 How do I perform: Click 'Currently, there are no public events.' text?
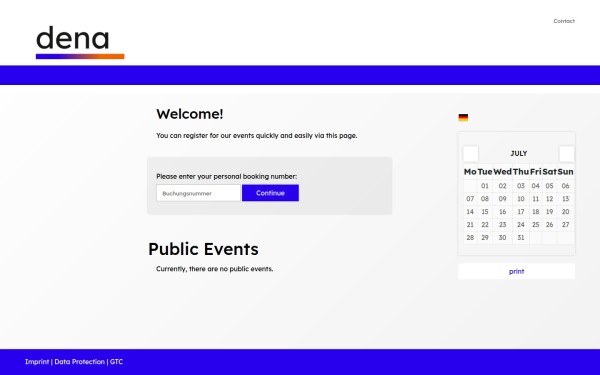click(x=215, y=269)
